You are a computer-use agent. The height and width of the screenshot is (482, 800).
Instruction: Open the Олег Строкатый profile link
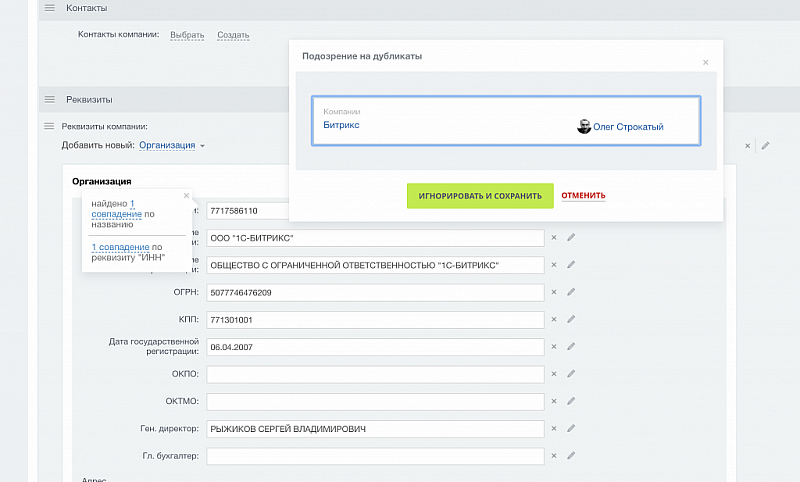click(628, 127)
